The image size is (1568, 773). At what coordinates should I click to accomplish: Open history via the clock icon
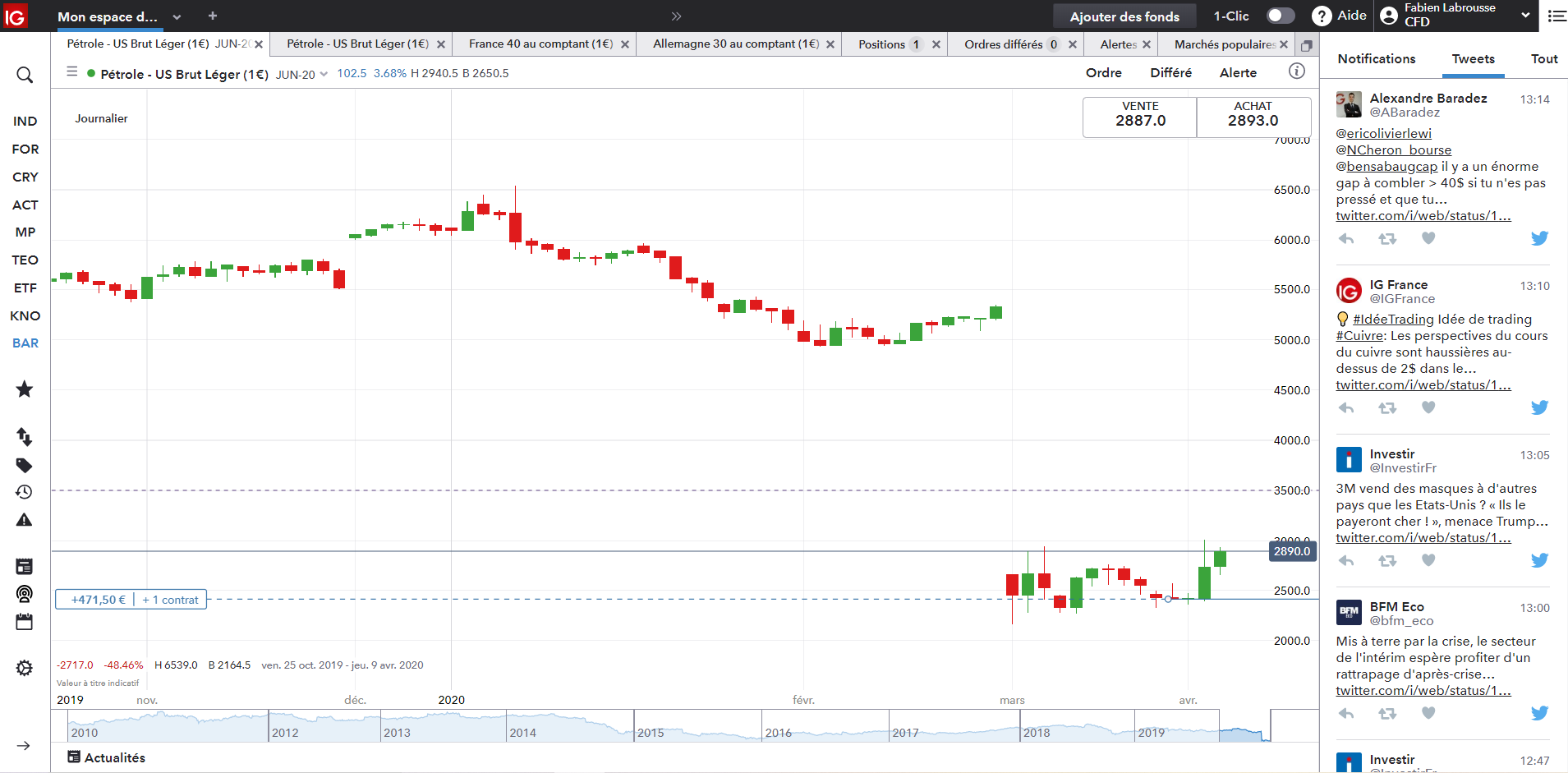(x=25, y=492)
